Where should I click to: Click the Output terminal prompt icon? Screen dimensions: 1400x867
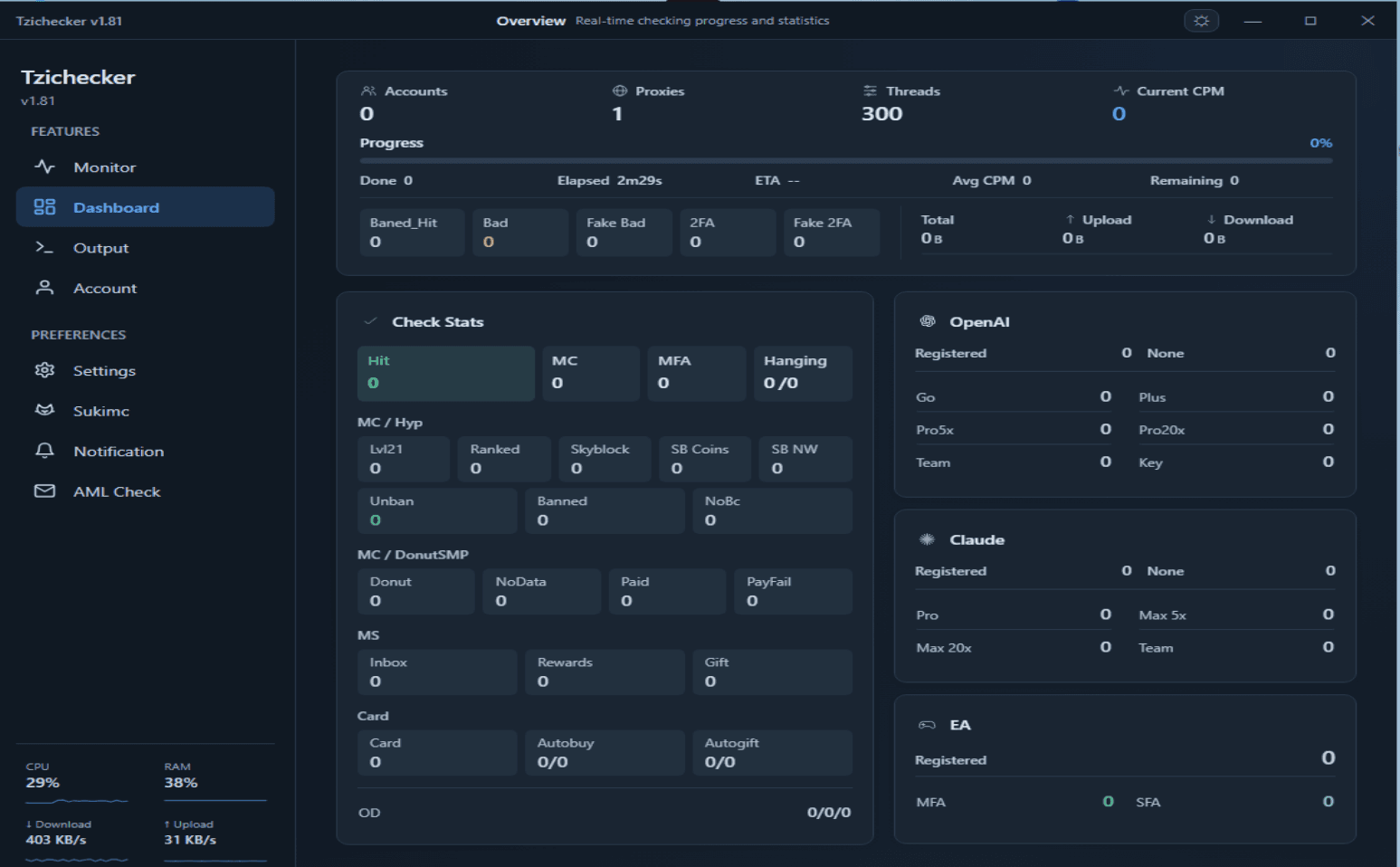tap(44, 247)
